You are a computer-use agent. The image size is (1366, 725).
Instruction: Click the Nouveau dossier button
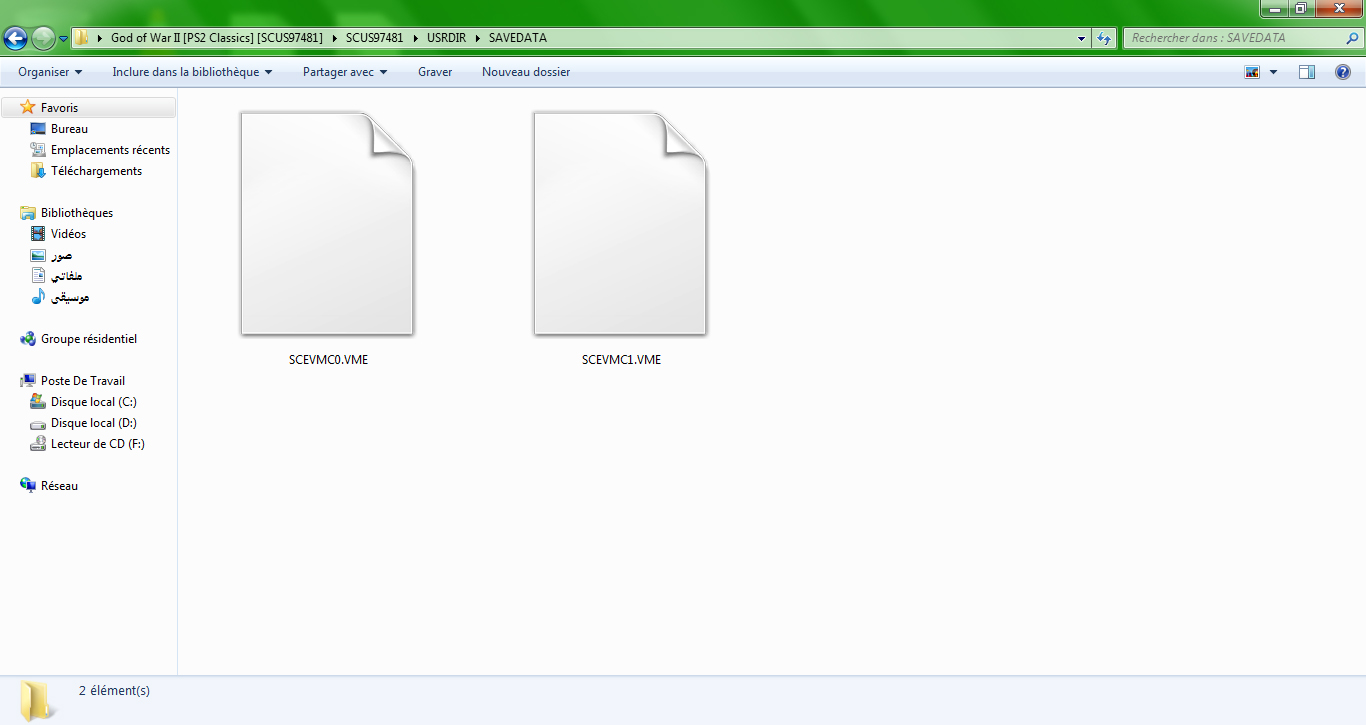coord(526,72)
